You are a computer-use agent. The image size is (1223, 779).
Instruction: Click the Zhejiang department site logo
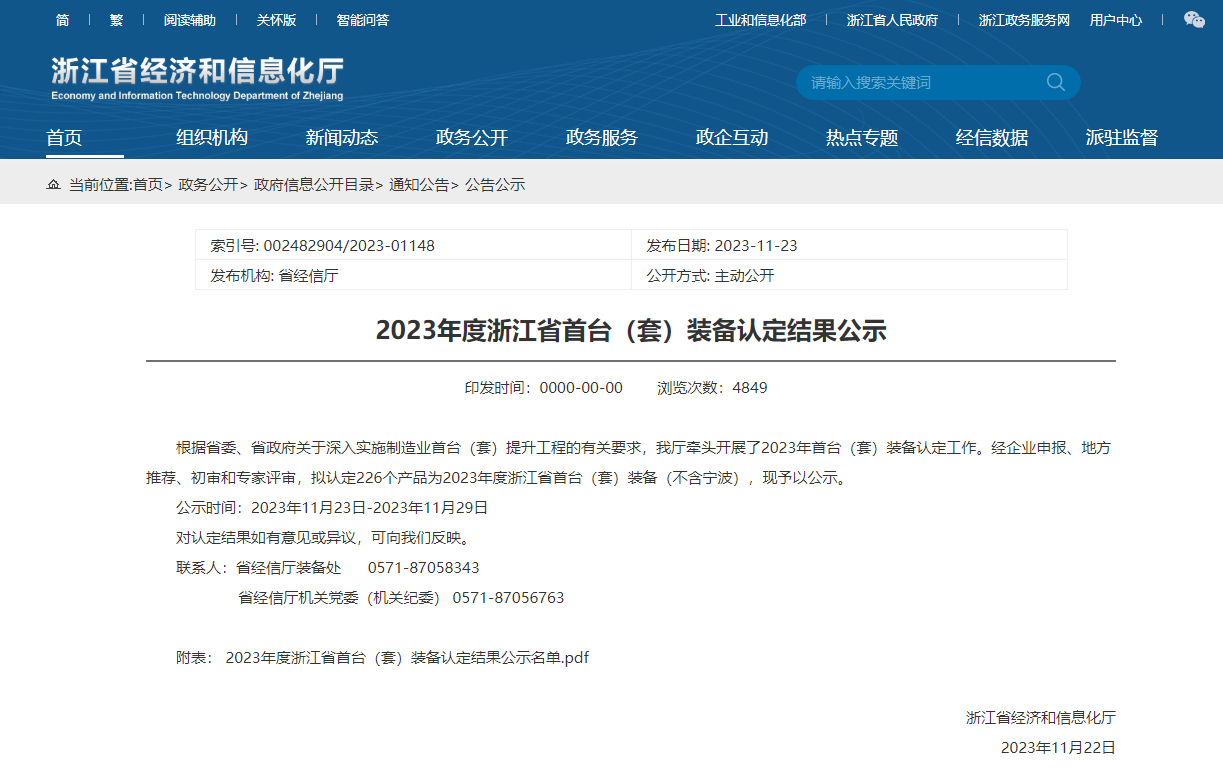[x=197, y=78]
